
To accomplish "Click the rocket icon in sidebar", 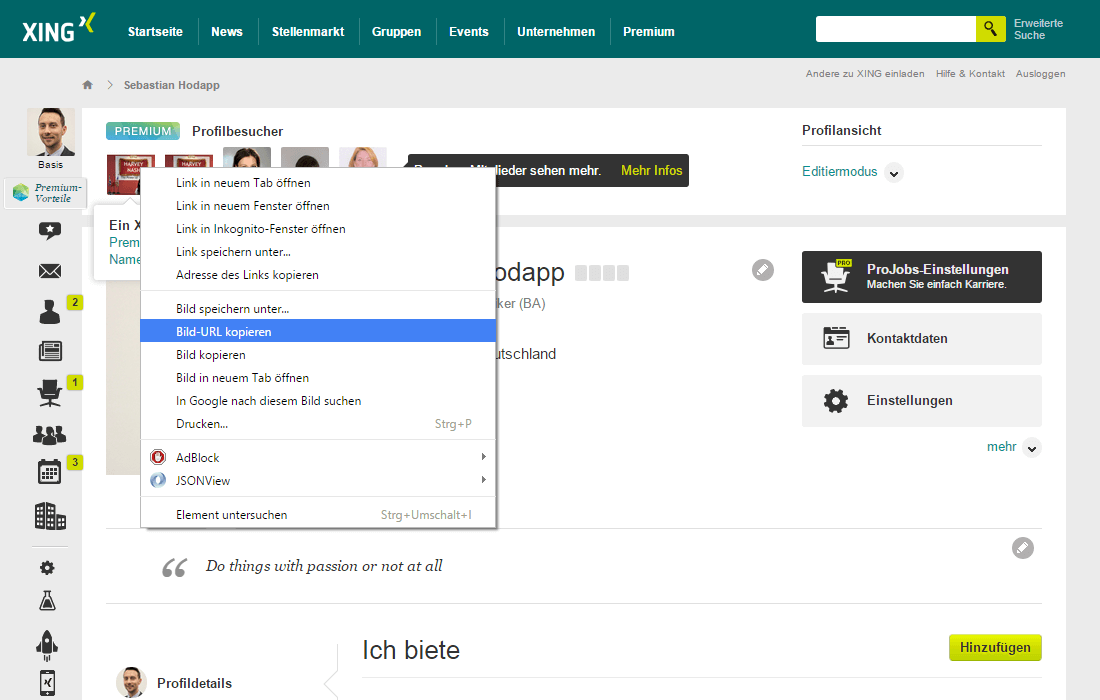I will coord(47,645).
